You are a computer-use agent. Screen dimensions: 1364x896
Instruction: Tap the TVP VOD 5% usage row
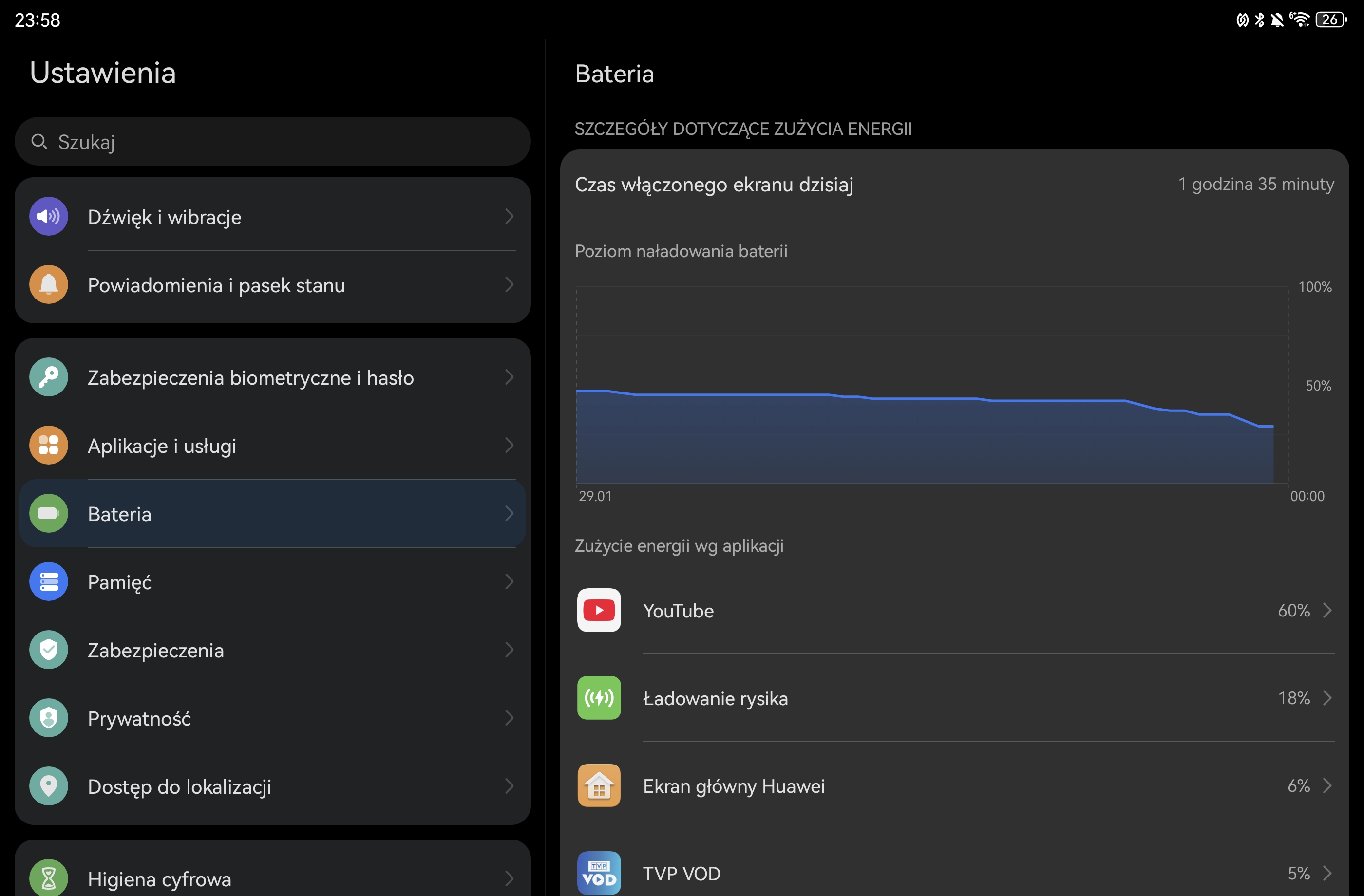coord(954,874)
